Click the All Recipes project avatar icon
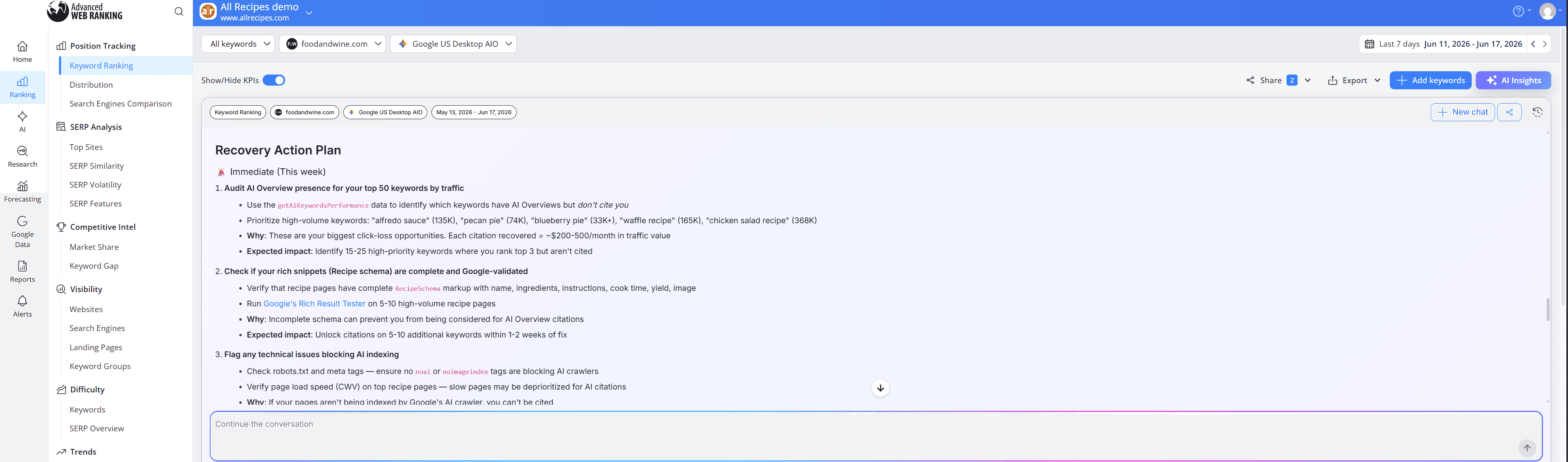Screen dimensions: 1568x462 pos(208,11)
